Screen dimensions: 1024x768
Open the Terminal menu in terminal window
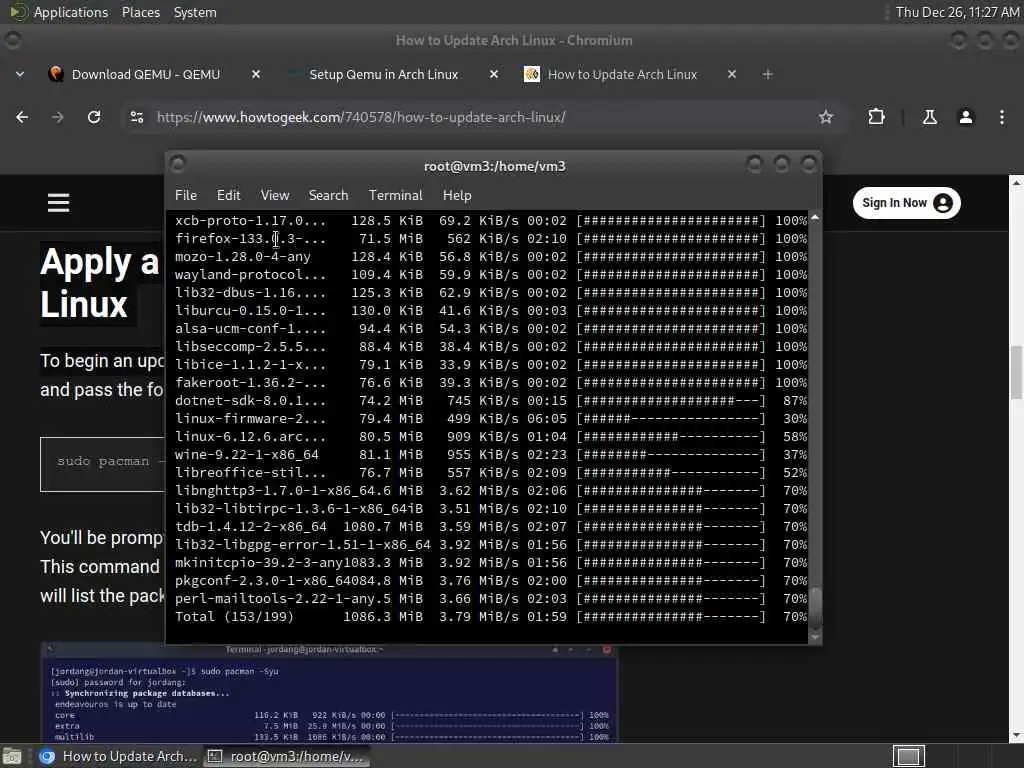pyautogui.click(x=396, y=195)
